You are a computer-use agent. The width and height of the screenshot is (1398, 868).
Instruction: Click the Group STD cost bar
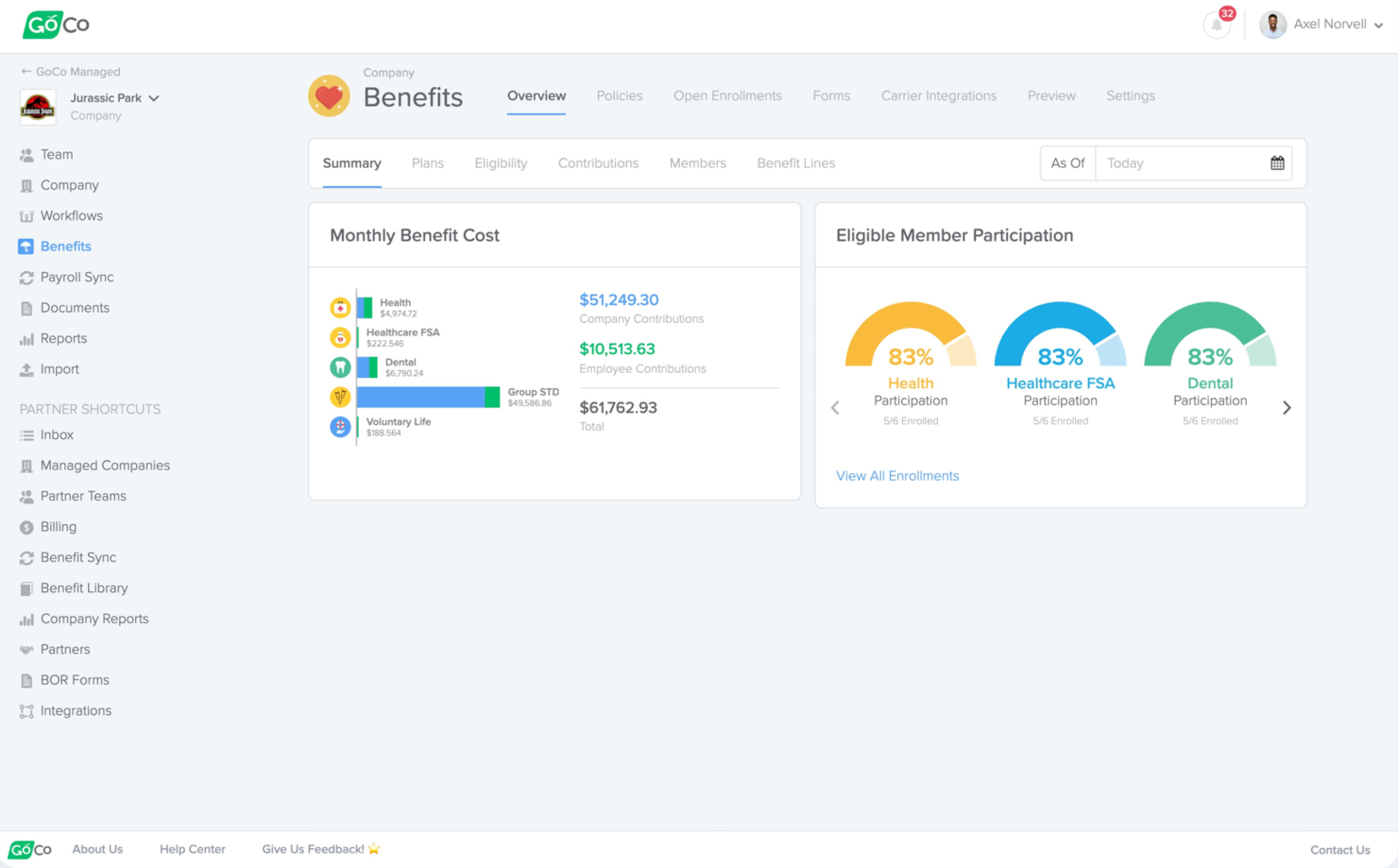click(427, 398)
